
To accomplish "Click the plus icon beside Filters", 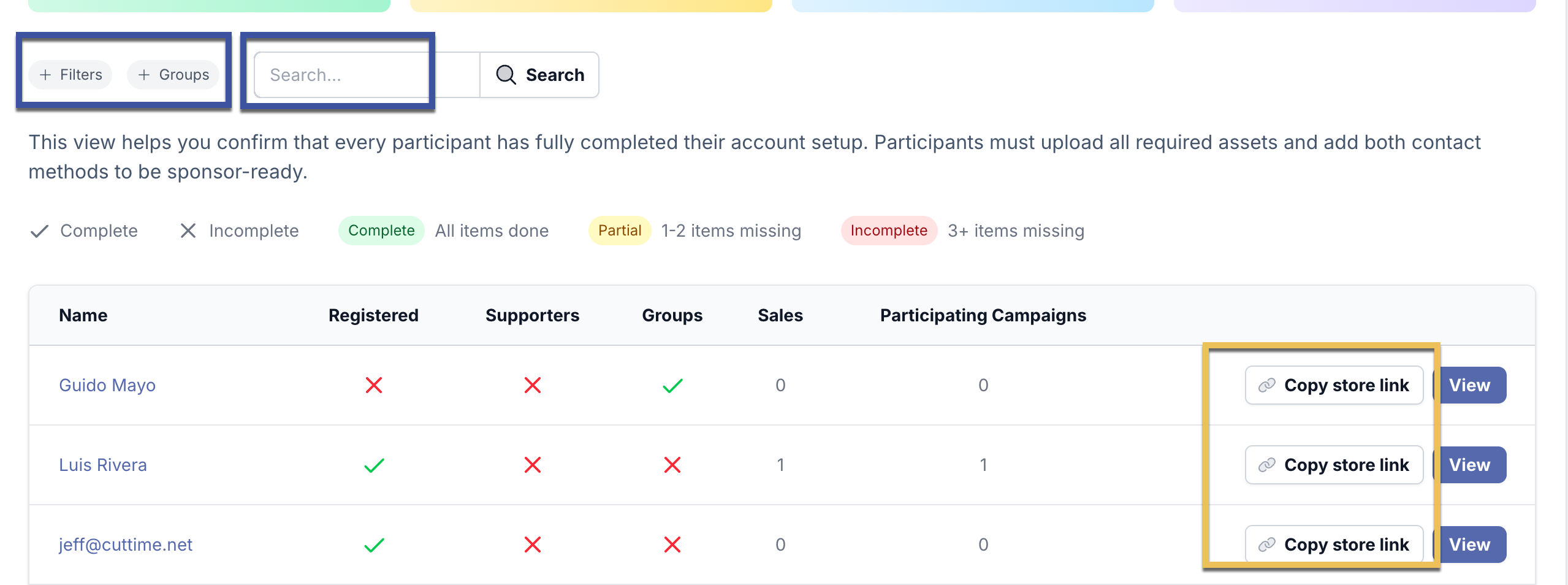I will [45, 75].
